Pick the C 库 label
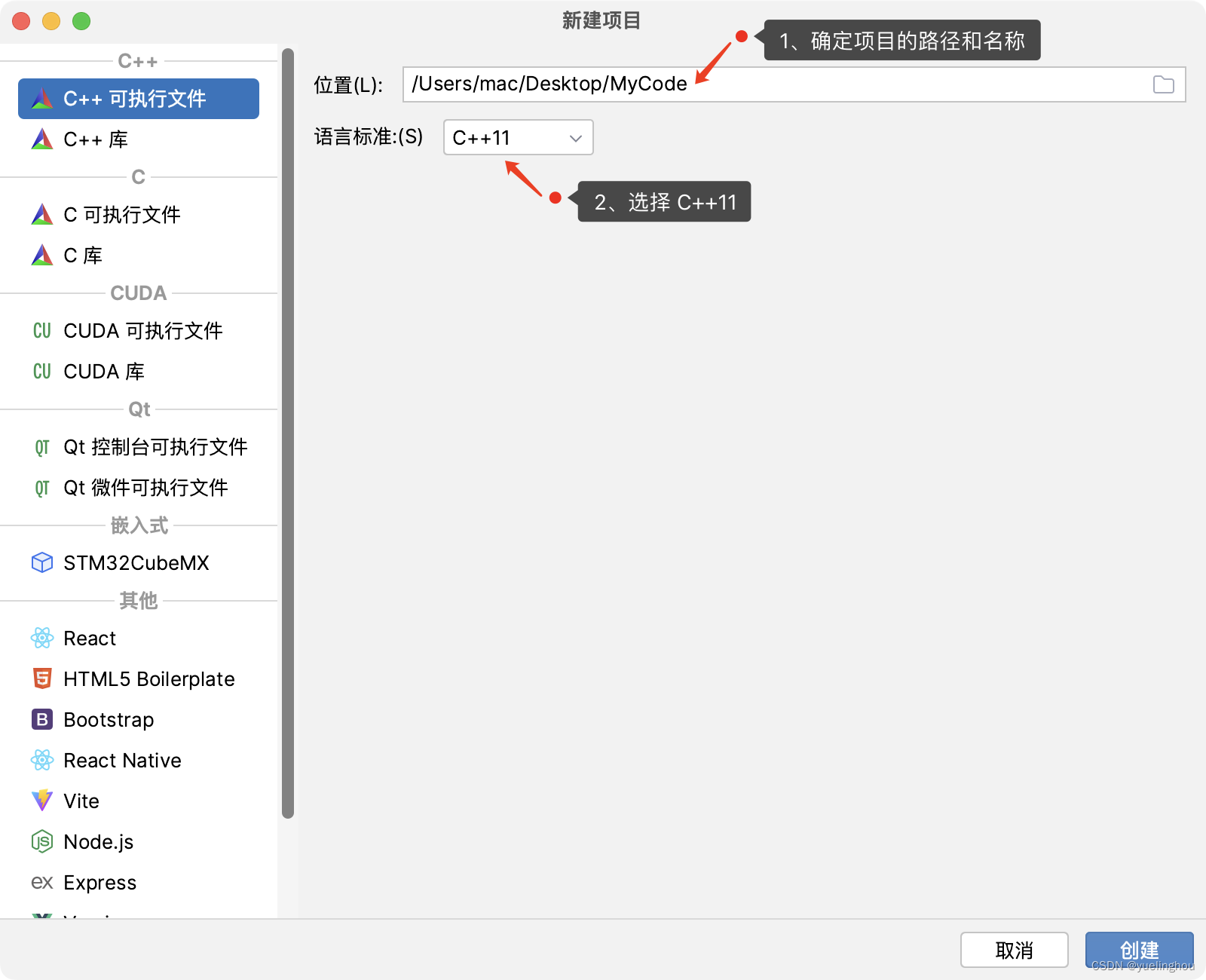The width and height of the screenshot is (1206, 980). point(83,256)
